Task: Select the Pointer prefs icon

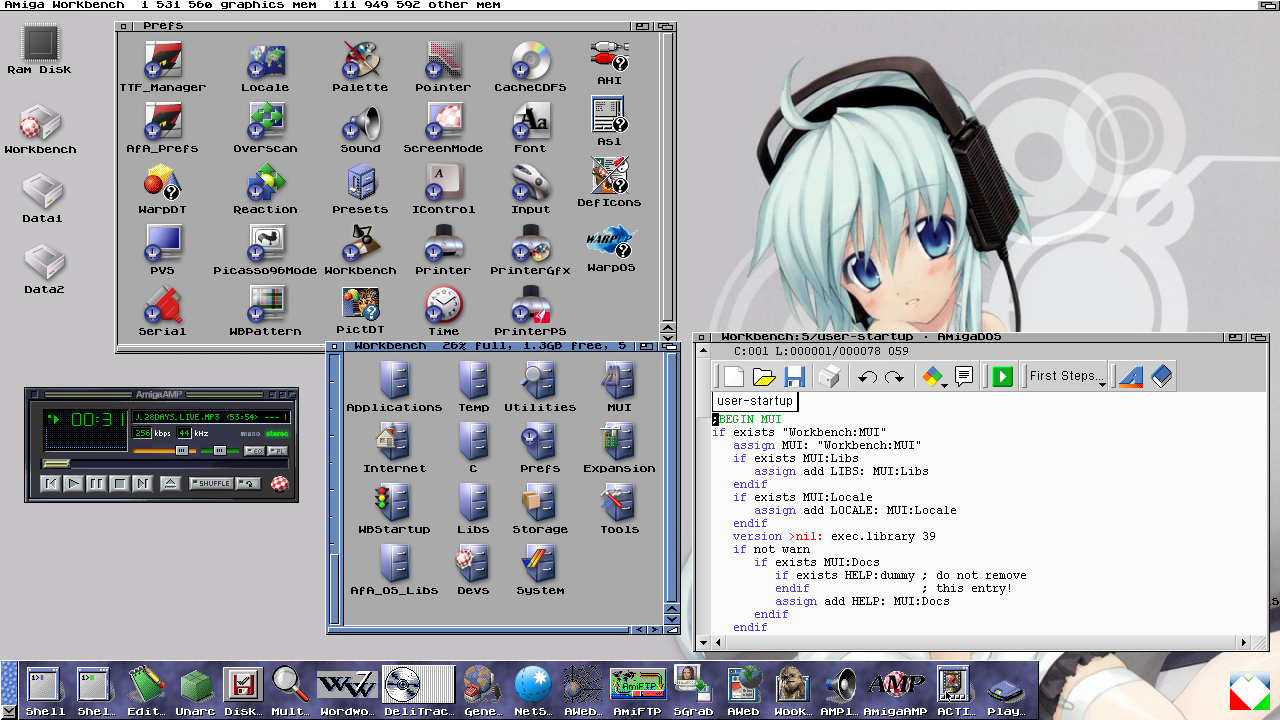Action: (x=443, y=67)
